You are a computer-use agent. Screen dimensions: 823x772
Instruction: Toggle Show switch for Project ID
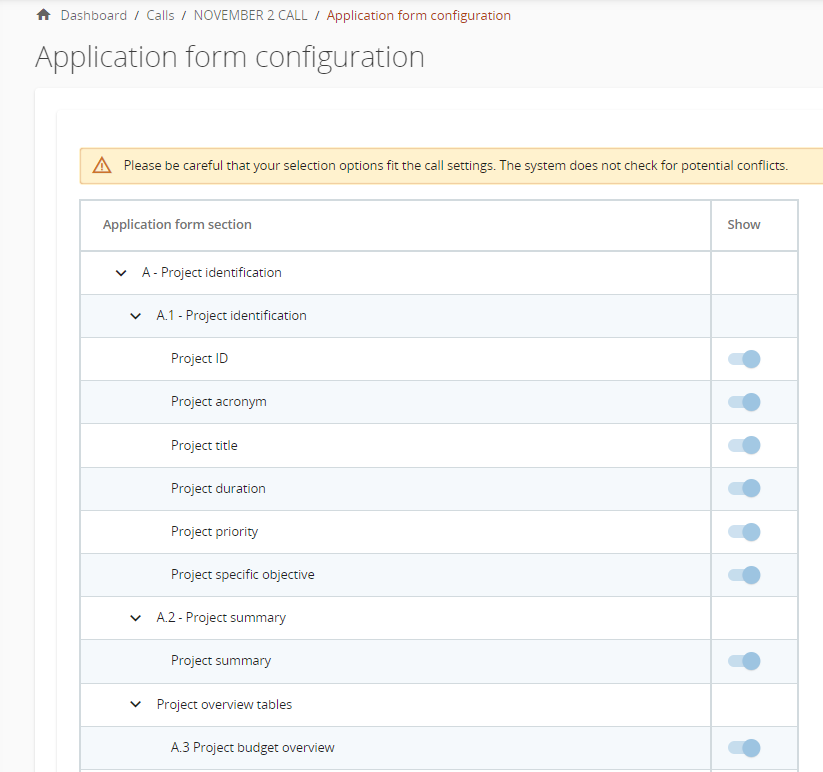[x=744, y=359]
